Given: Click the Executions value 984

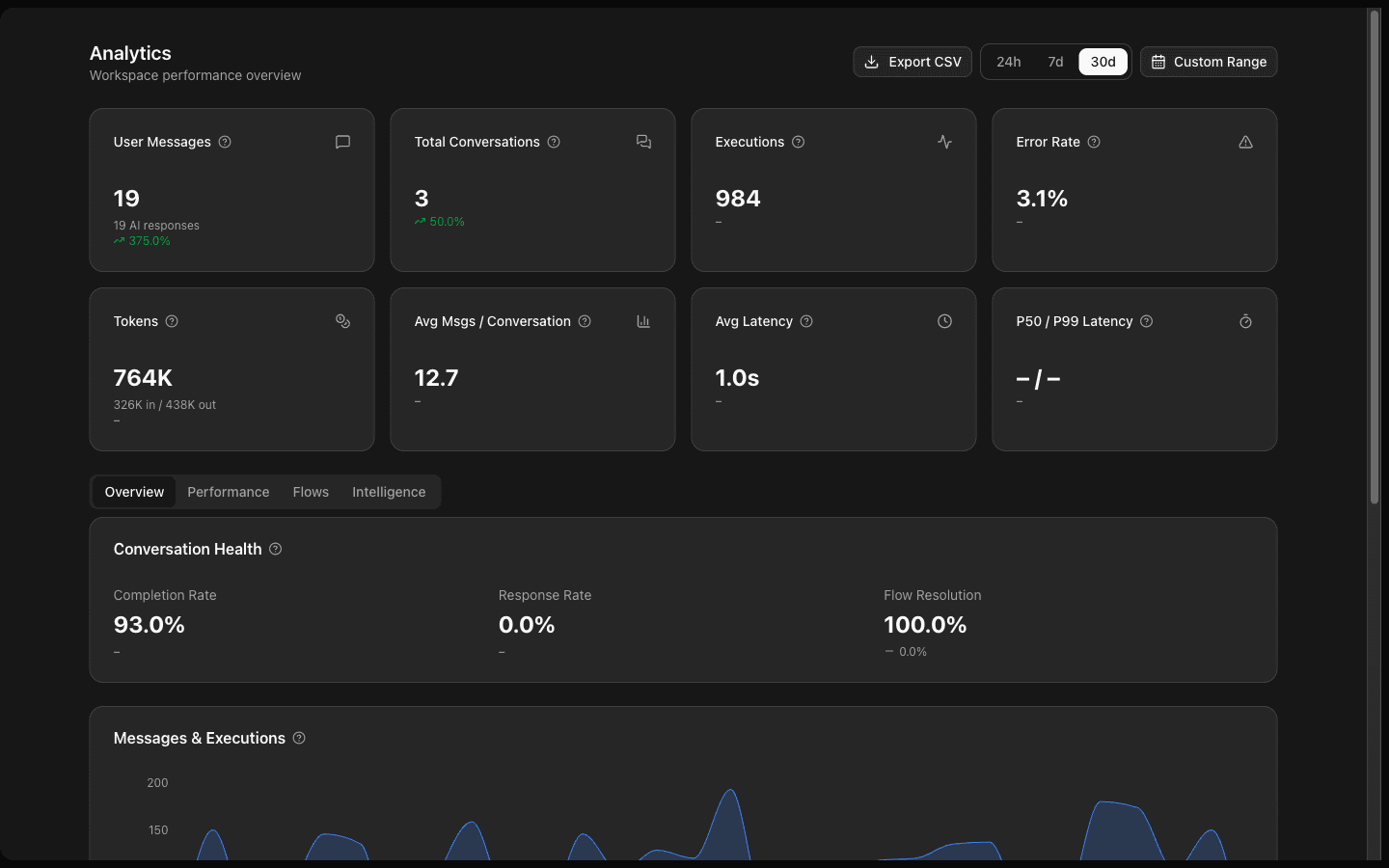Looking at the screenshot, I should [738, 199].
